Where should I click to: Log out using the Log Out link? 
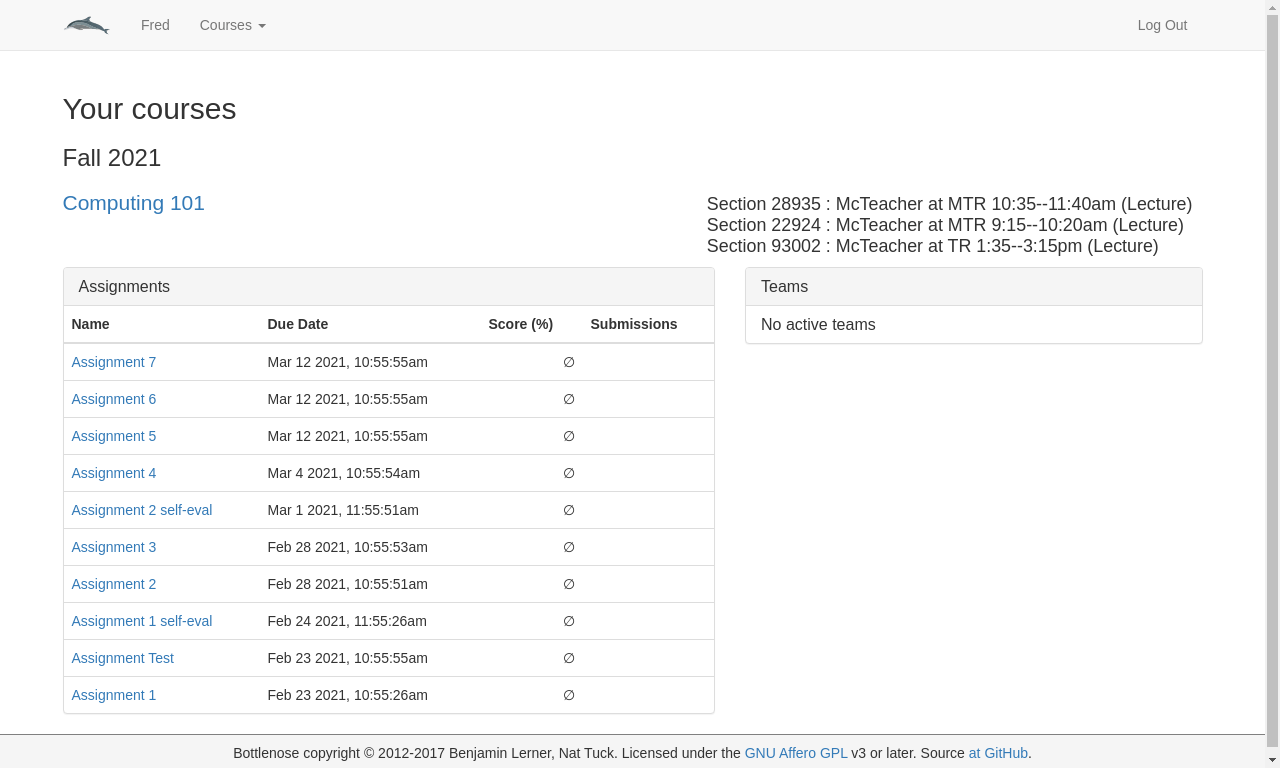(1162, 25)
